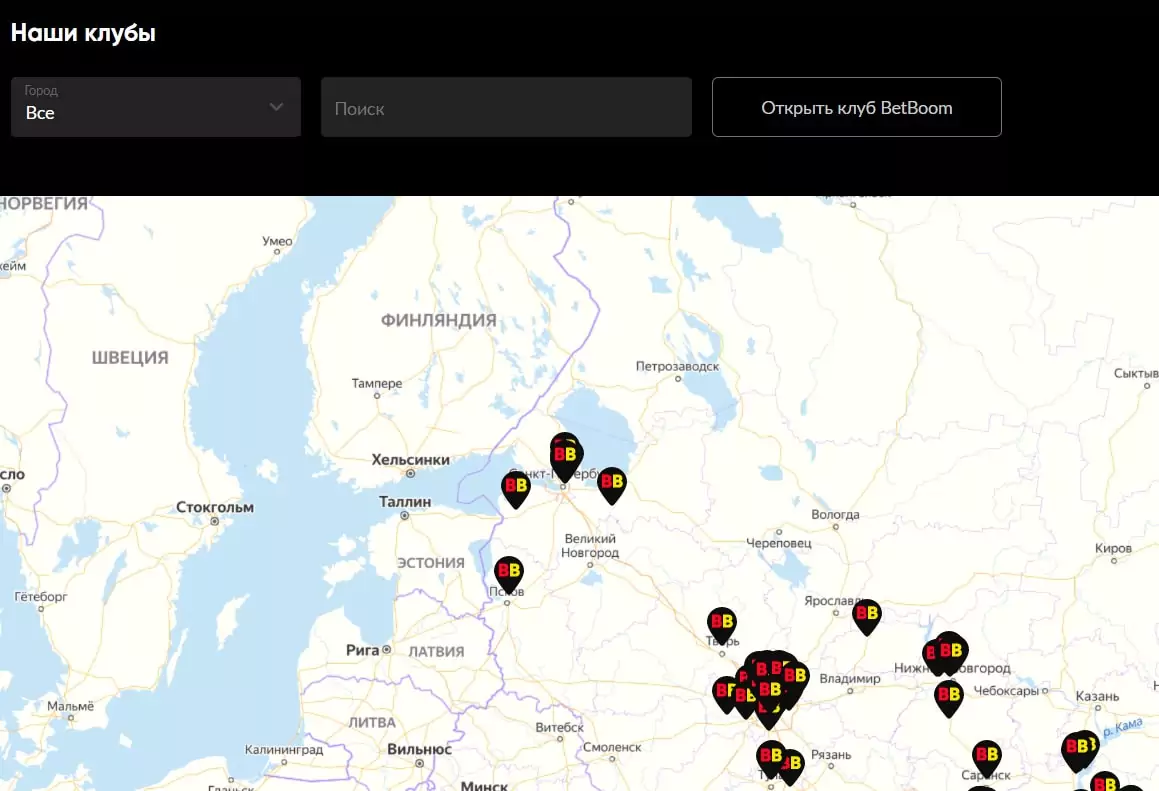Click the Чебоксары city label
1159x791 pixels.
coord(1006,691)
